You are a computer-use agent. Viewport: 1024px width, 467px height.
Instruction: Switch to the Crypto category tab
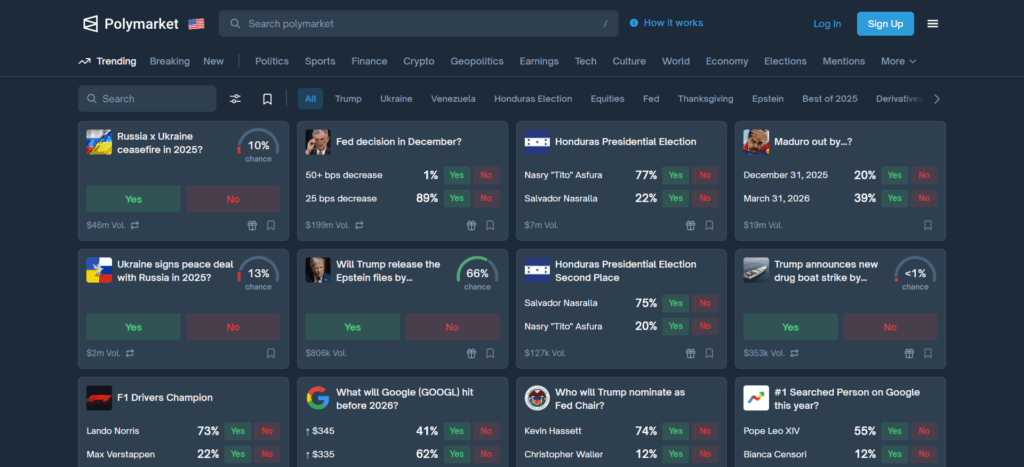[418, 61]
